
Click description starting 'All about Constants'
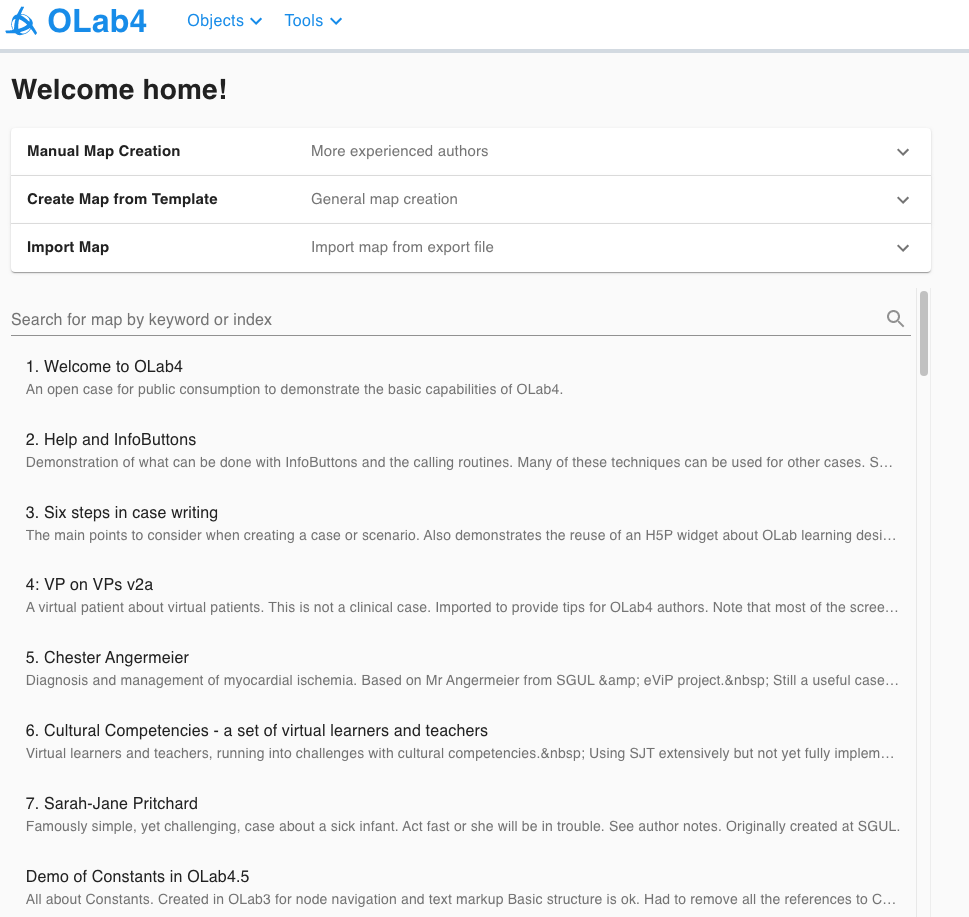461,899
